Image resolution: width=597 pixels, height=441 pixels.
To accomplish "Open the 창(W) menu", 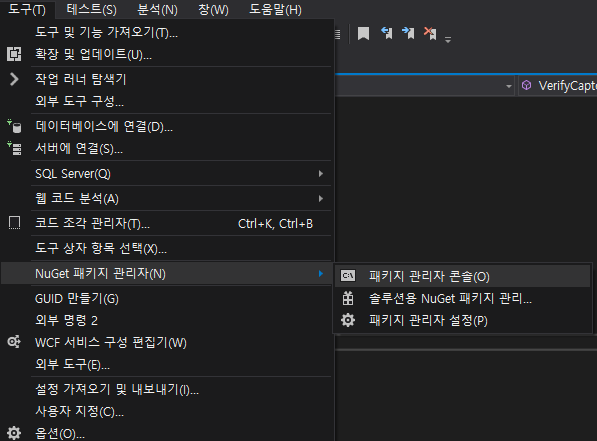I will point(213,9).
